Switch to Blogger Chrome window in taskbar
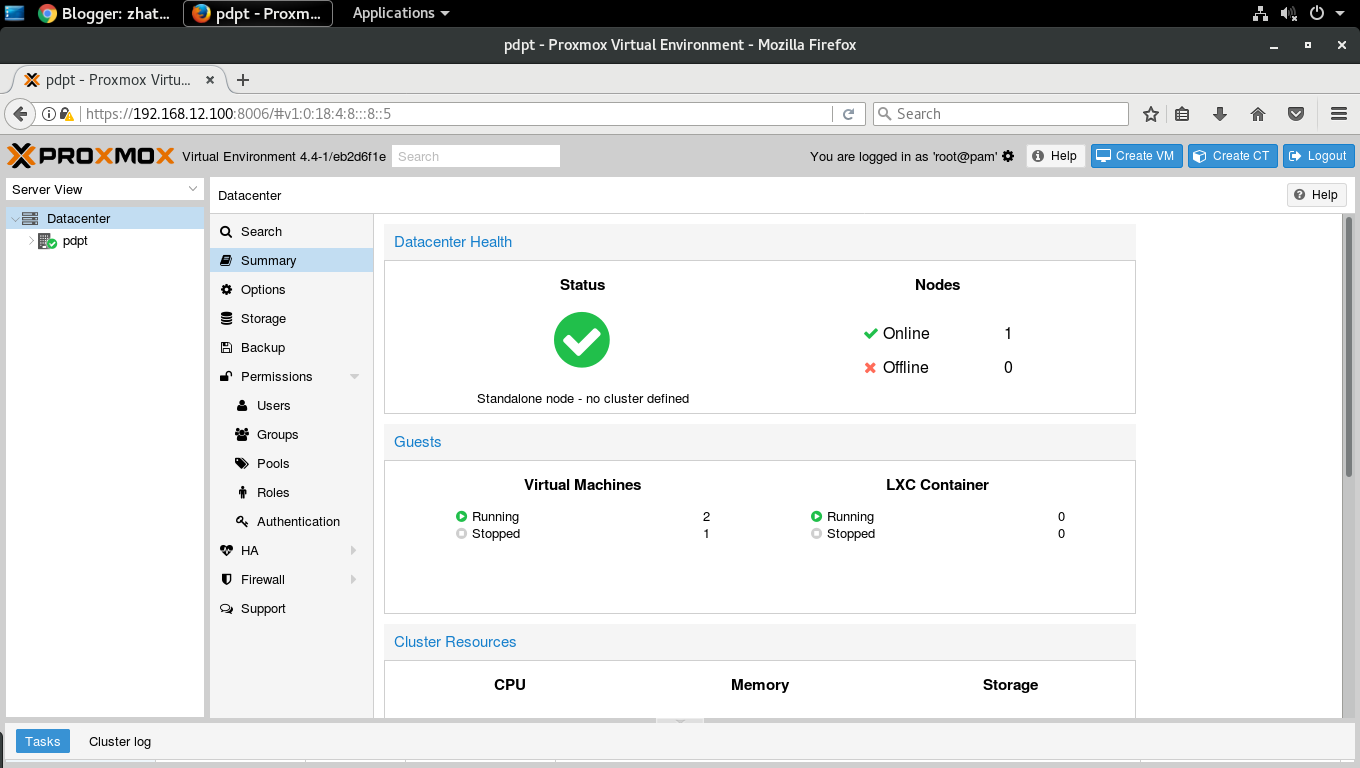This screenshot has height=768, width=1360. (x=104, y=14)
